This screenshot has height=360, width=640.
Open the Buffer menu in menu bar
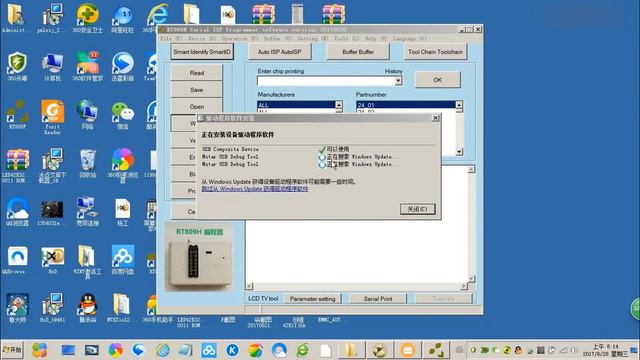pyautogui.click(x=278, y=38)
